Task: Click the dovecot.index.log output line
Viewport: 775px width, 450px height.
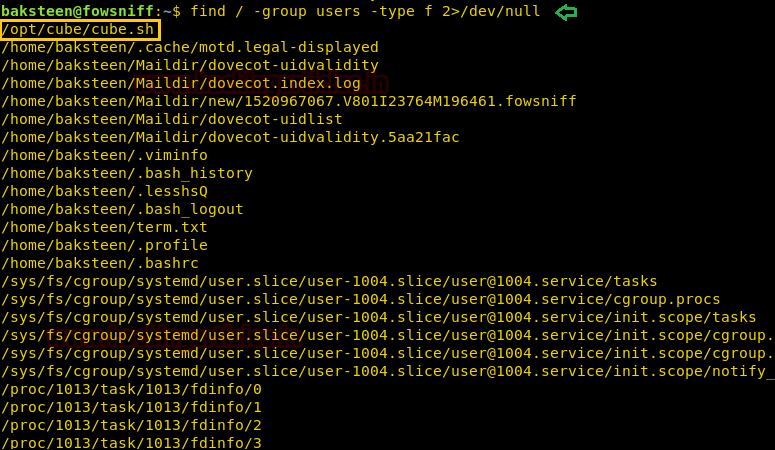Action: click(181, 83)
